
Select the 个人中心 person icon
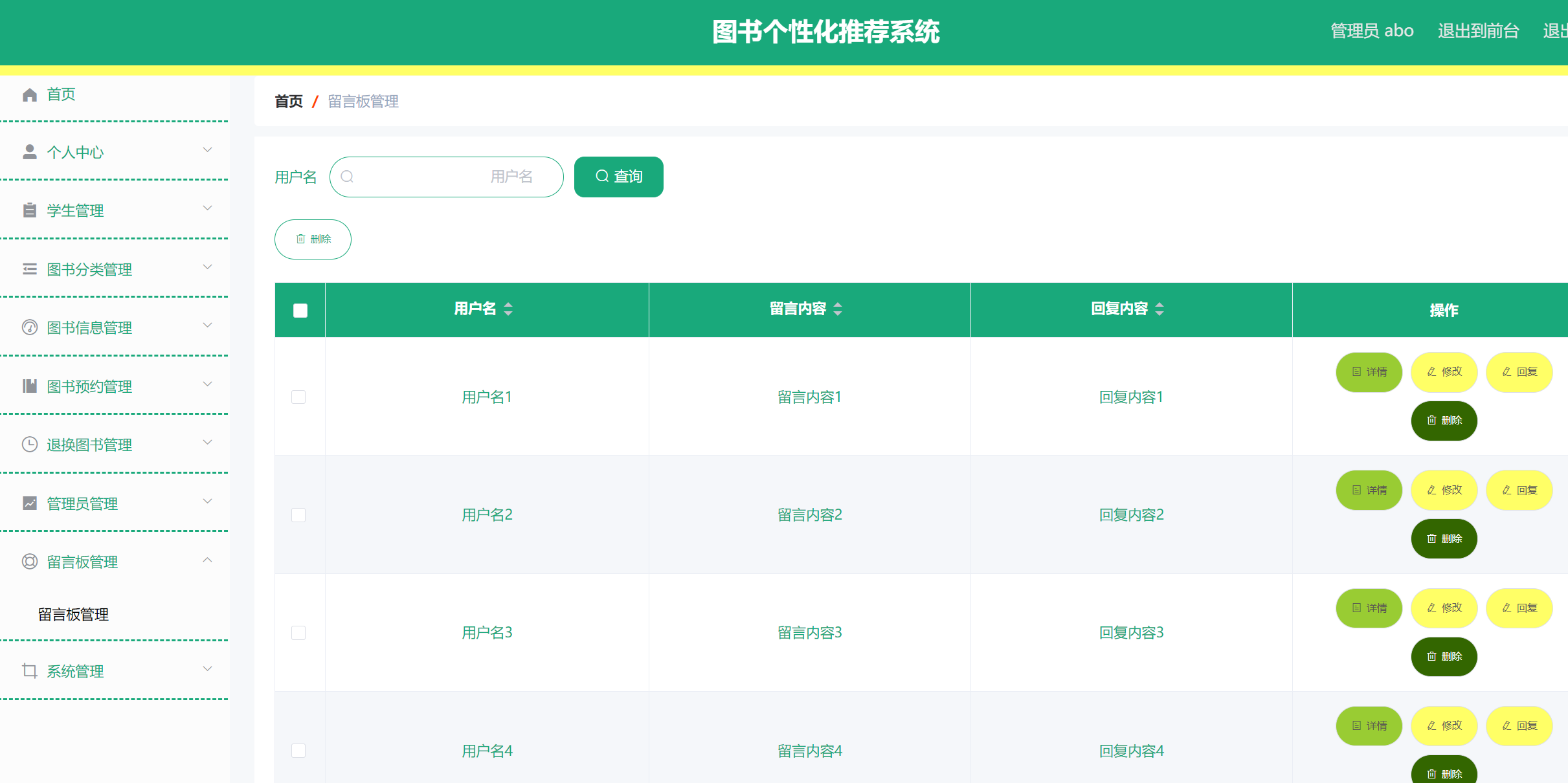point(29,151)
